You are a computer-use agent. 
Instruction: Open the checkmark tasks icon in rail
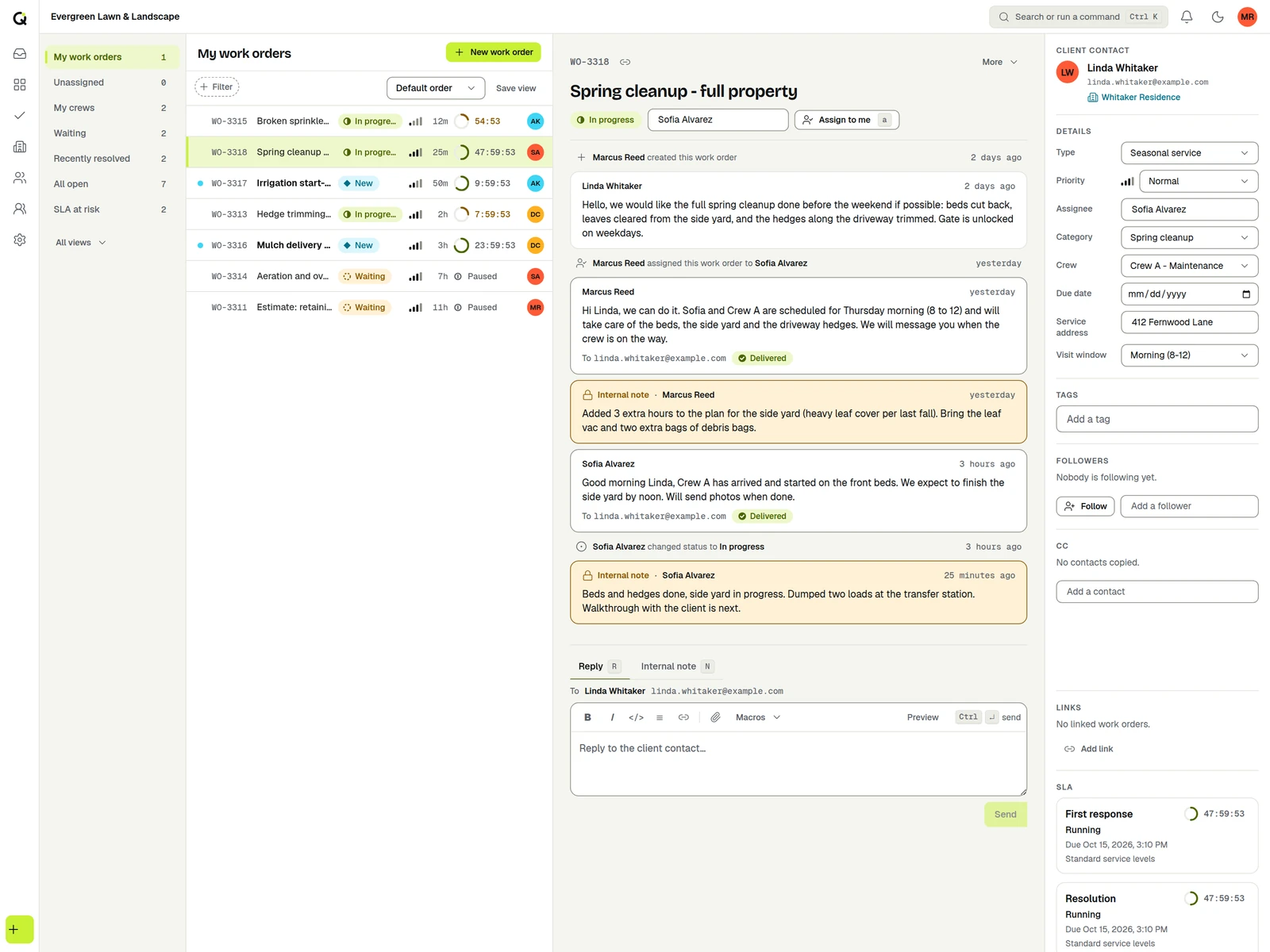20,116
